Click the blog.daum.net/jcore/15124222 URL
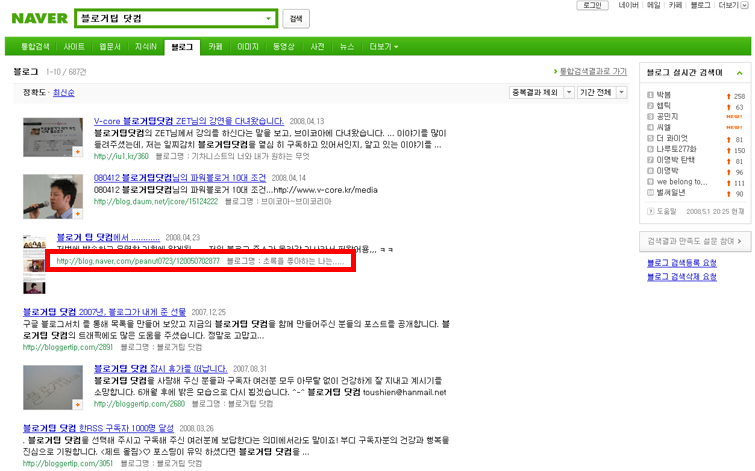This screenshot has width=755, height=471. (156, 201)
